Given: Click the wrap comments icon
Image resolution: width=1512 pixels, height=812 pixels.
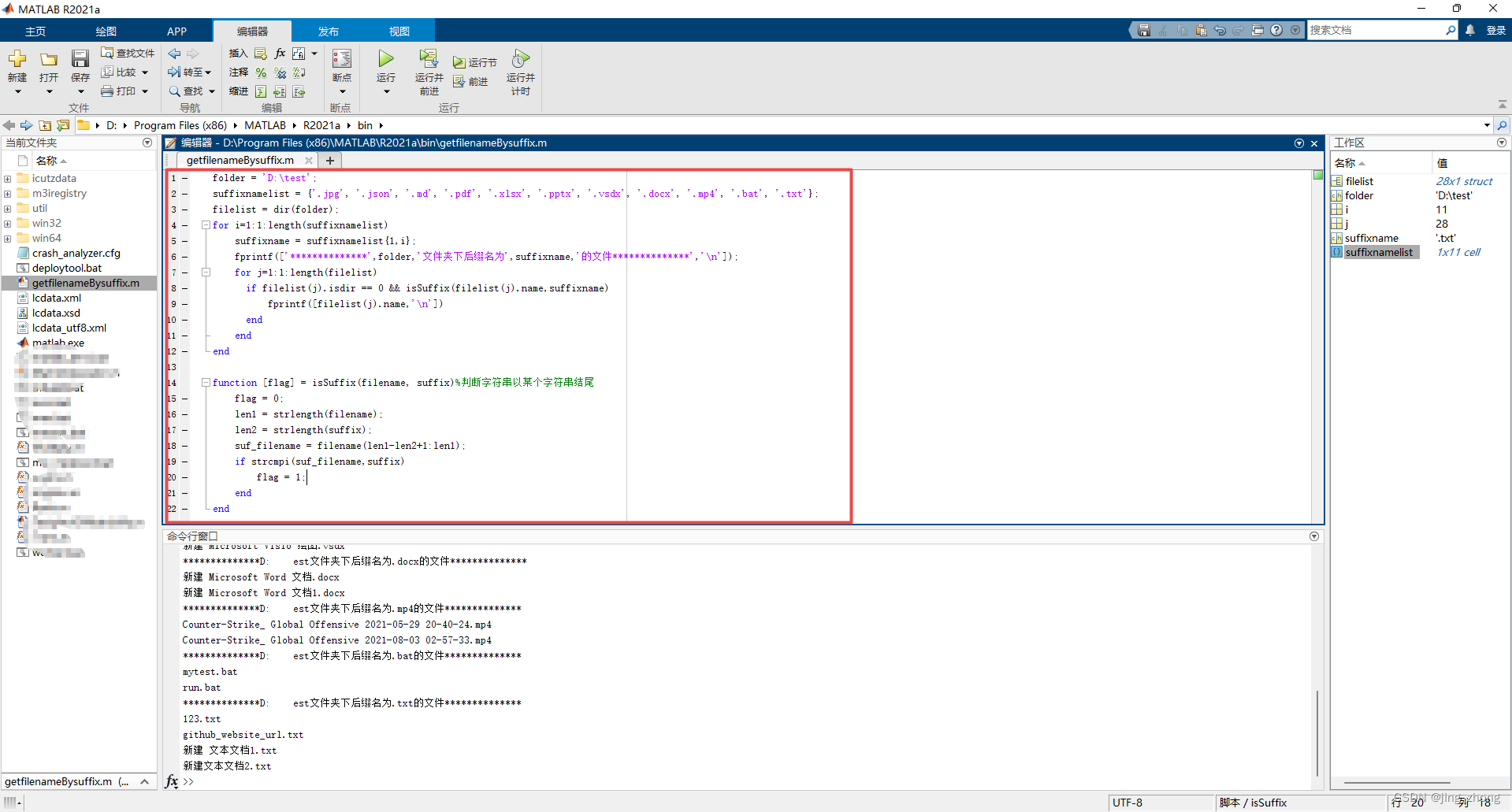Looking at the screenshot, I should click(x=299, y=72).
